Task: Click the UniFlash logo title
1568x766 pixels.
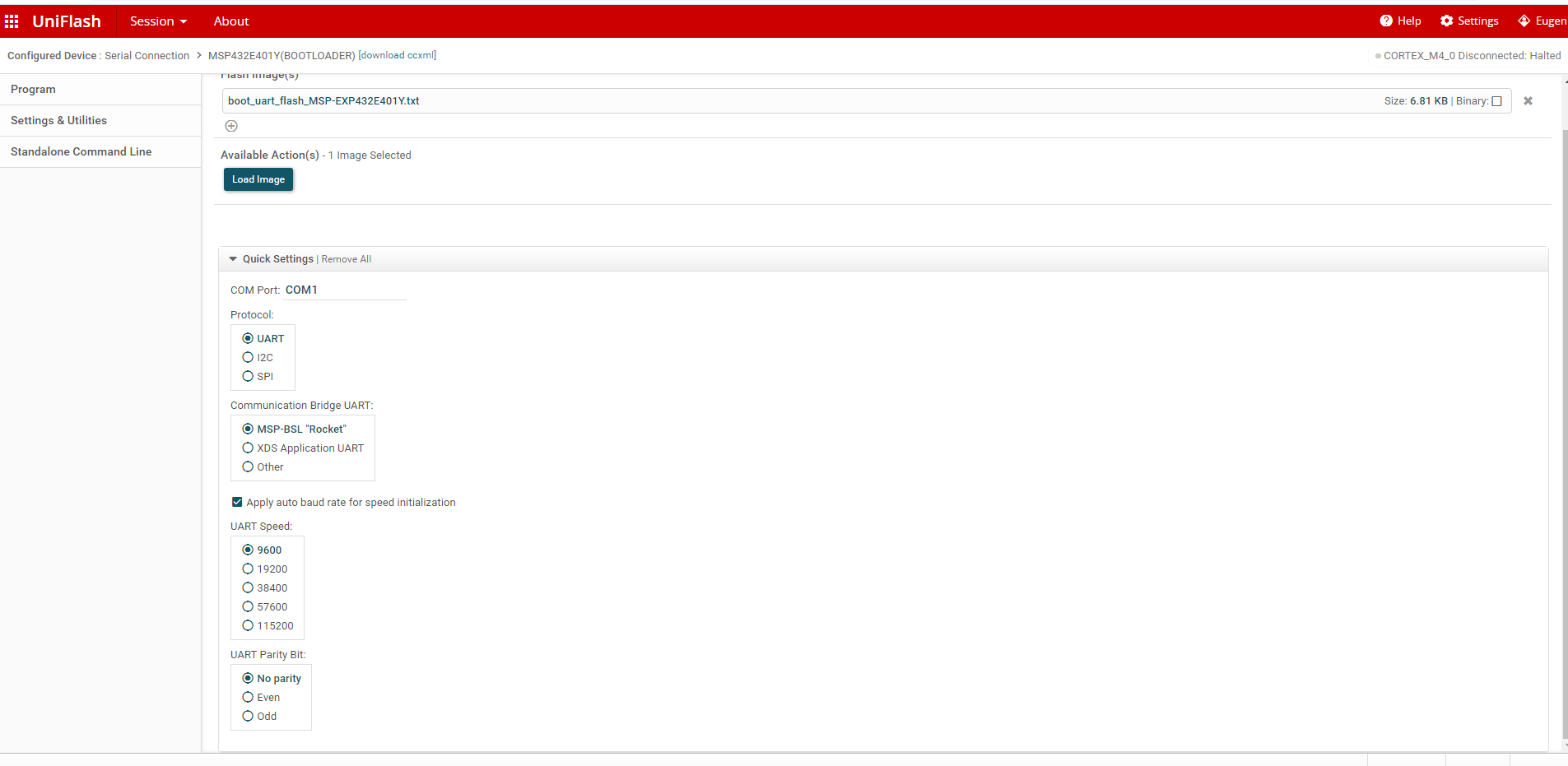Action: point(67,21)
